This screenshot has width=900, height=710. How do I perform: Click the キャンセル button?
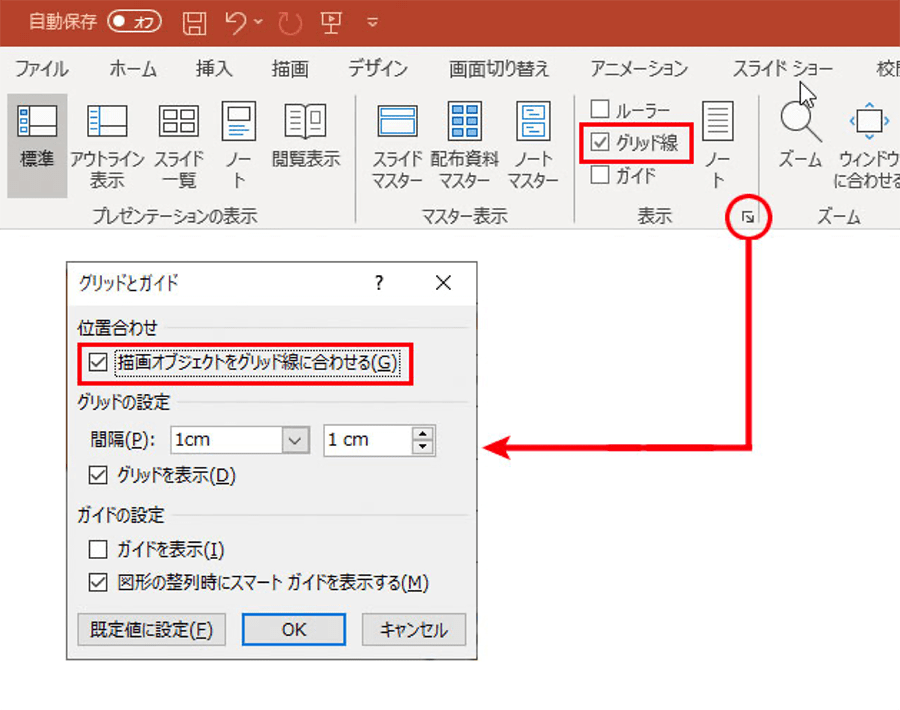click(x=414, y=630)
